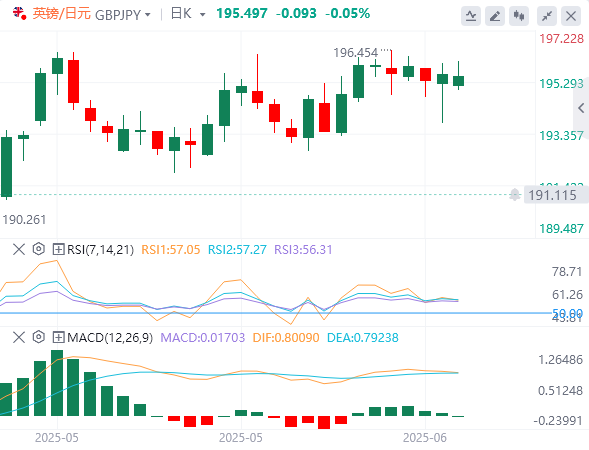Open the line chart type icon

click(471, 16)
